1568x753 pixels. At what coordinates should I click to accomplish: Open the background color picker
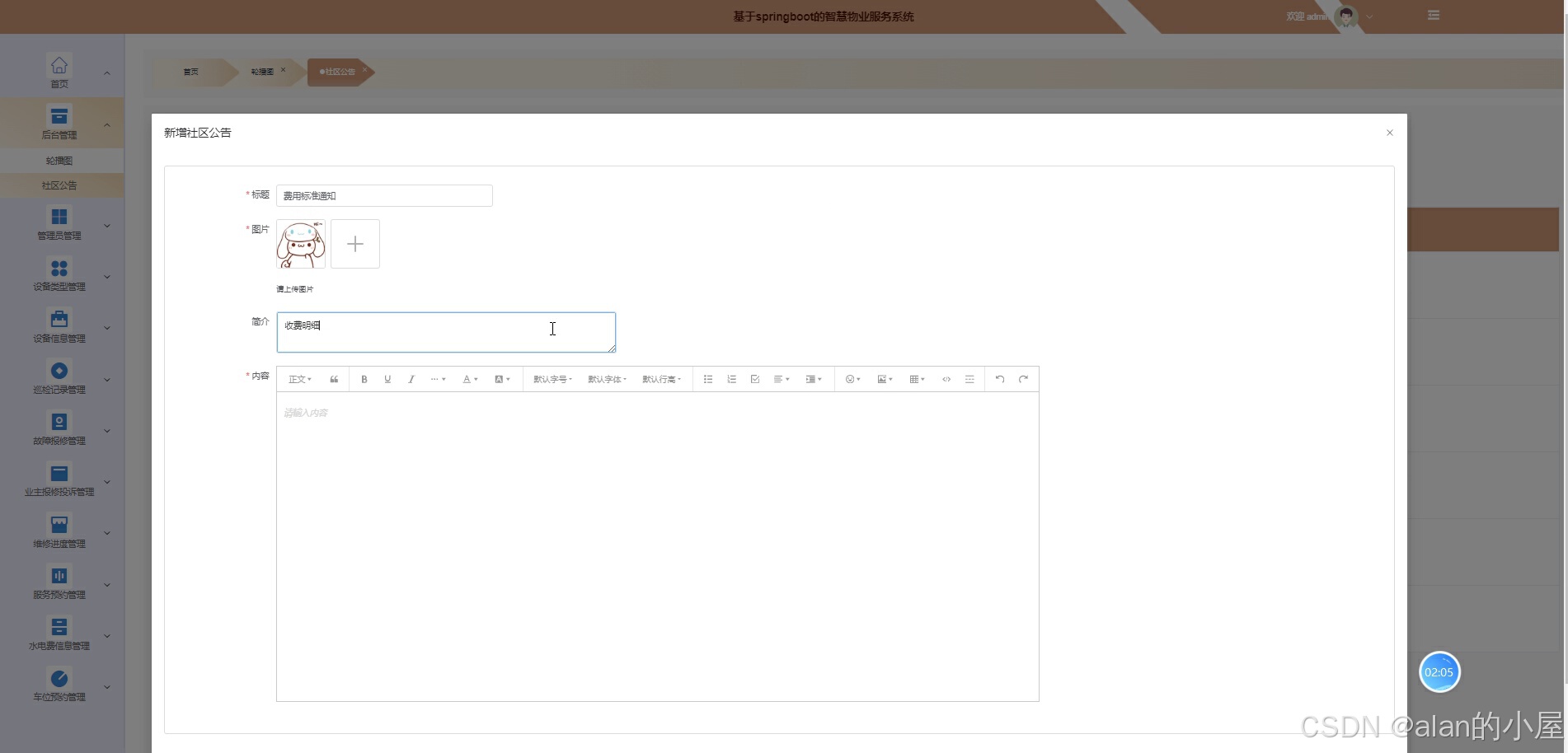coord(502,379)
